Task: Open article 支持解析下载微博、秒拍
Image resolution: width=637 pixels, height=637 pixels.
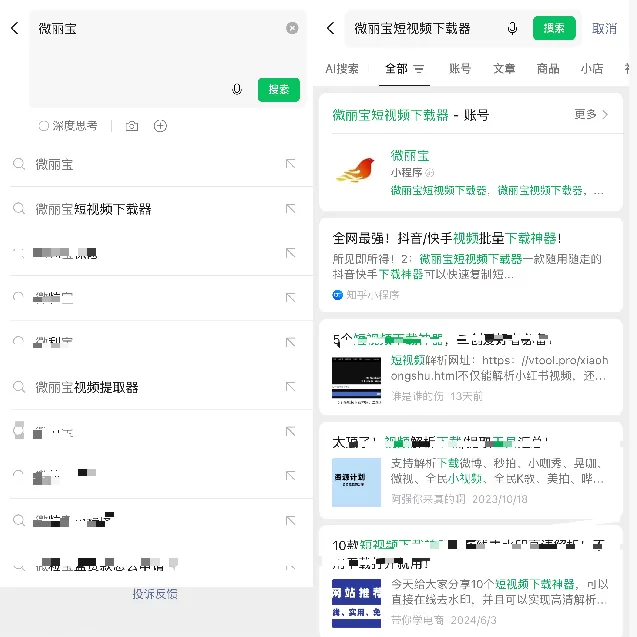Action: tap(471, 471)
